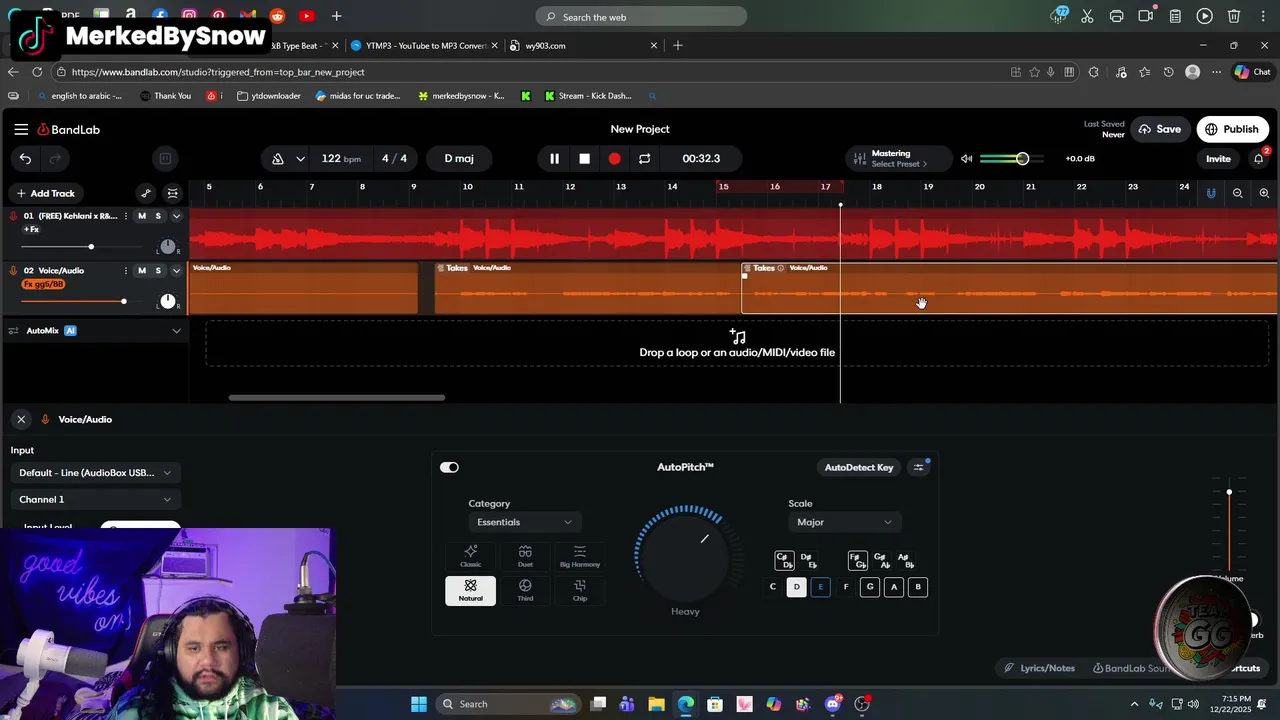
Task: Open the automation curve tool
Action: pos(146,193)
